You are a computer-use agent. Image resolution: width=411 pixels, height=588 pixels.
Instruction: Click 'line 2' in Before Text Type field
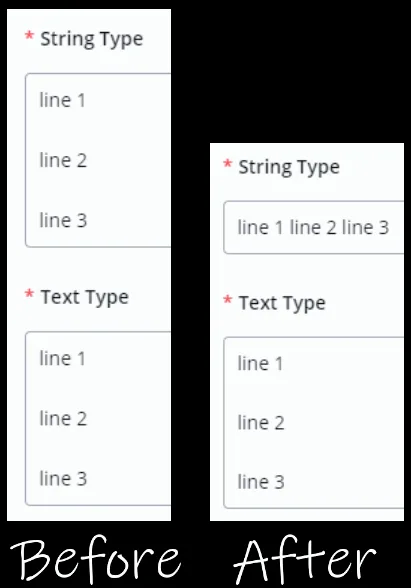pos(63,418)
